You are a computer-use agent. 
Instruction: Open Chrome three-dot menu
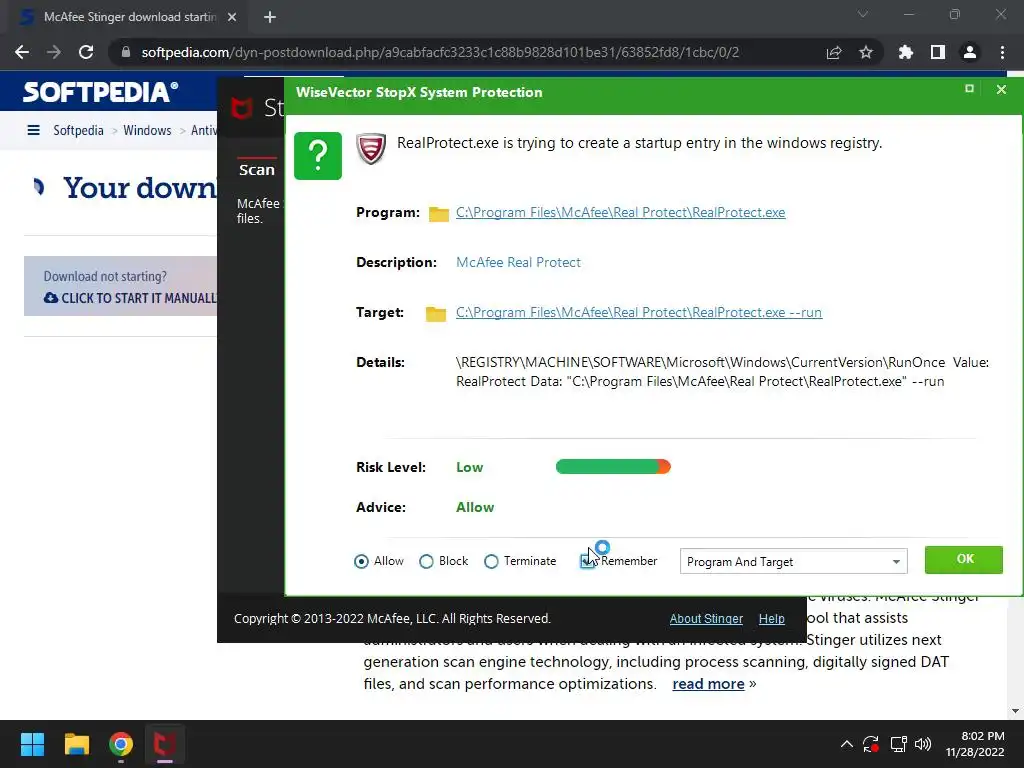[1002, 52]
